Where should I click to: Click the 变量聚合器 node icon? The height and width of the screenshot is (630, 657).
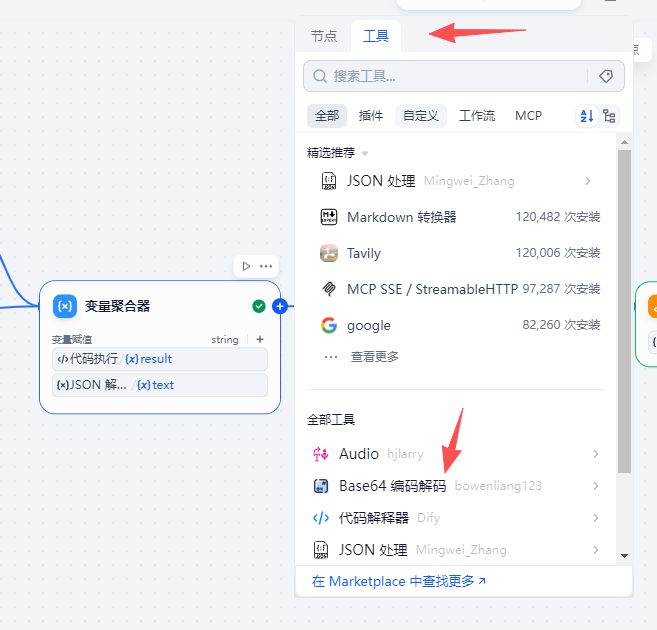pyautogui.click(x=65, y=306)
